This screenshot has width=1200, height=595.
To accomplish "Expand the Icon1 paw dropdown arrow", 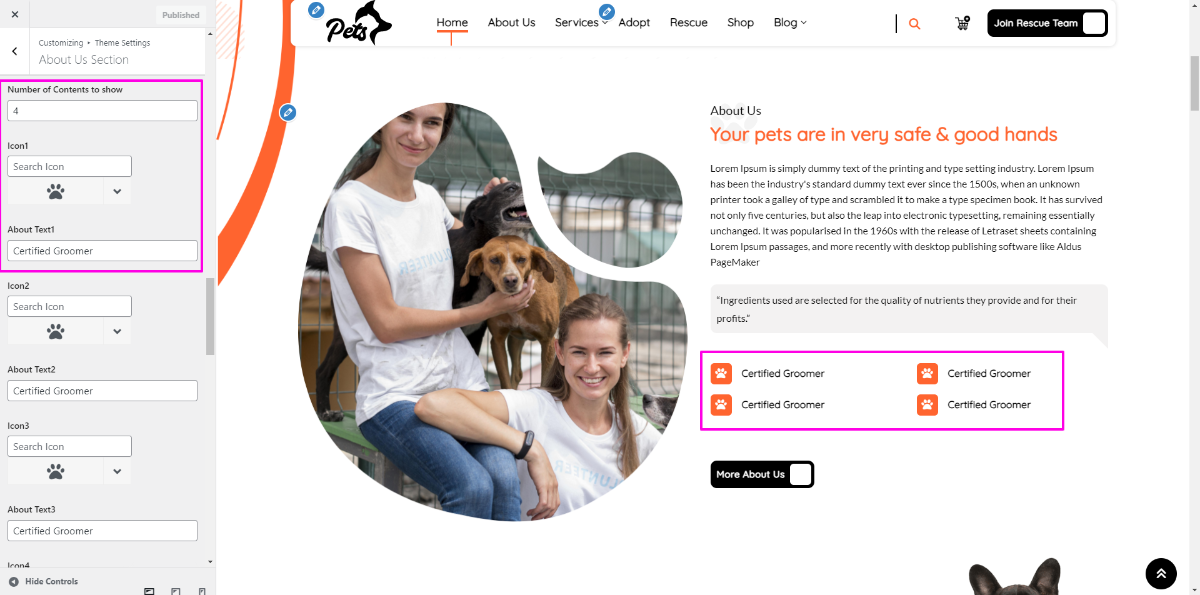I will (117, 191).
